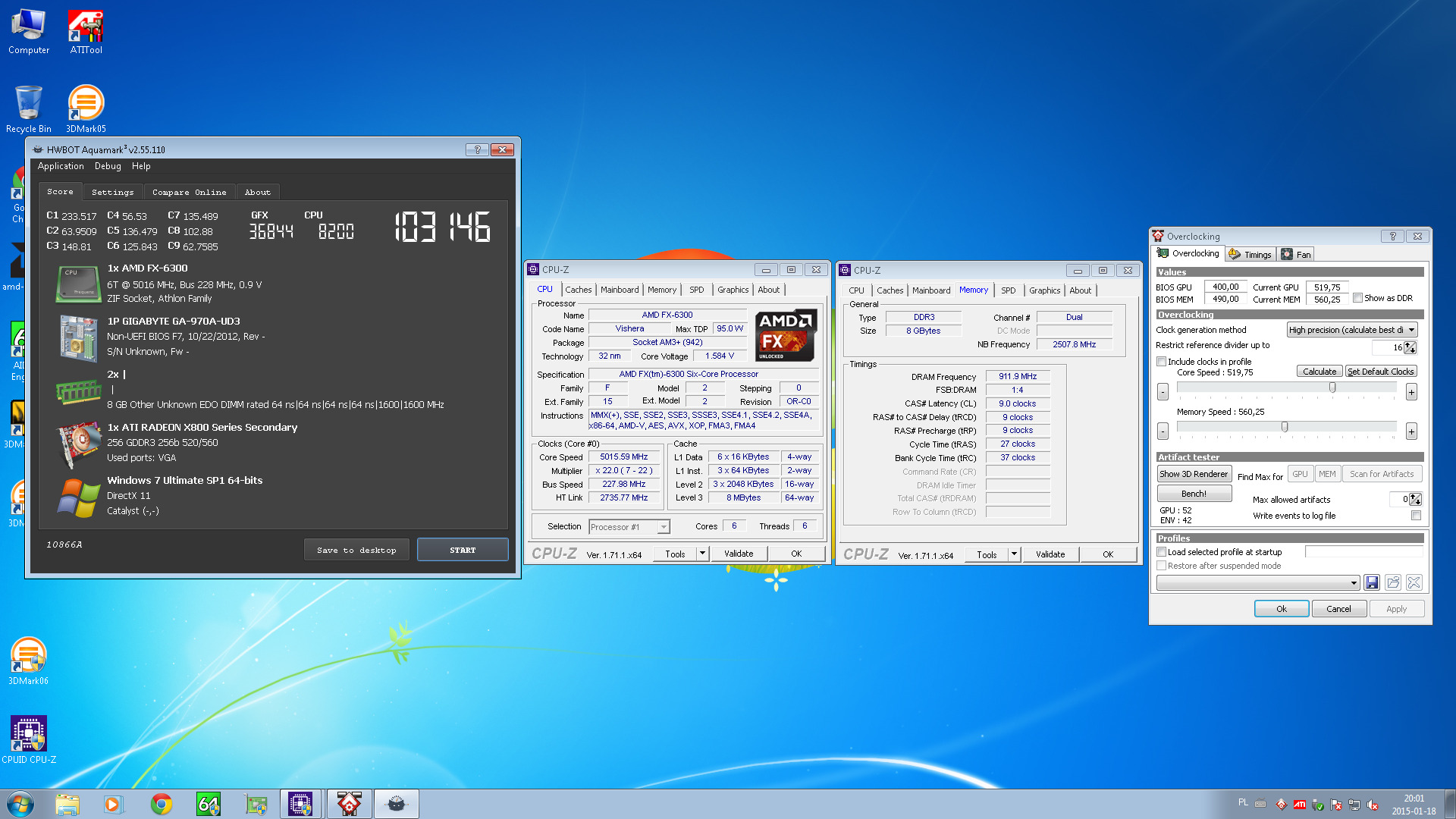This screenshot has height=819, width=1456.
Task: Click the AMD FX logo in CPU-Z
Action: 786,334
